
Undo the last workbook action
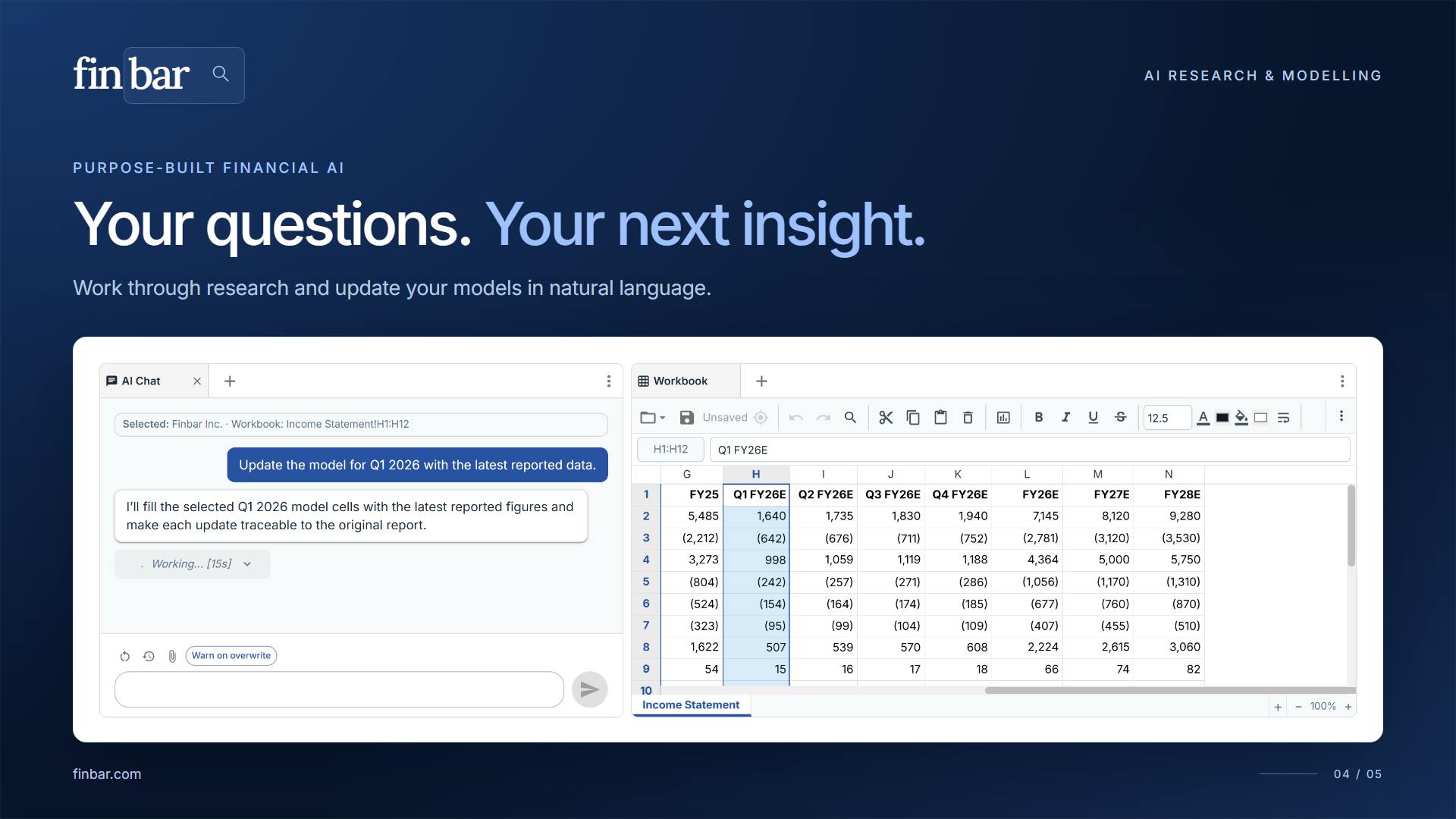click(796, 418)
